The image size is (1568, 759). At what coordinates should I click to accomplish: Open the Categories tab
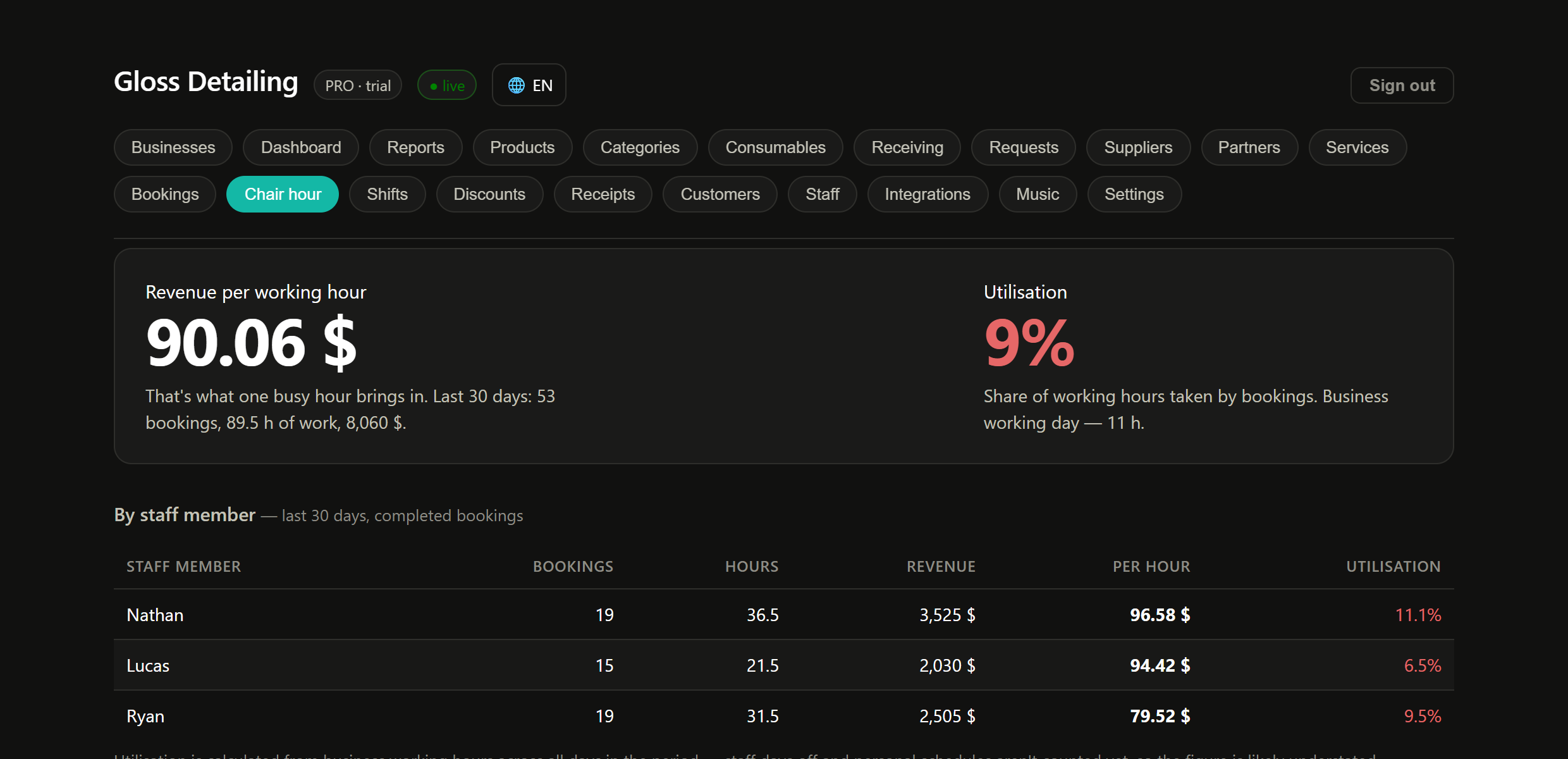(x=640, y=147)
